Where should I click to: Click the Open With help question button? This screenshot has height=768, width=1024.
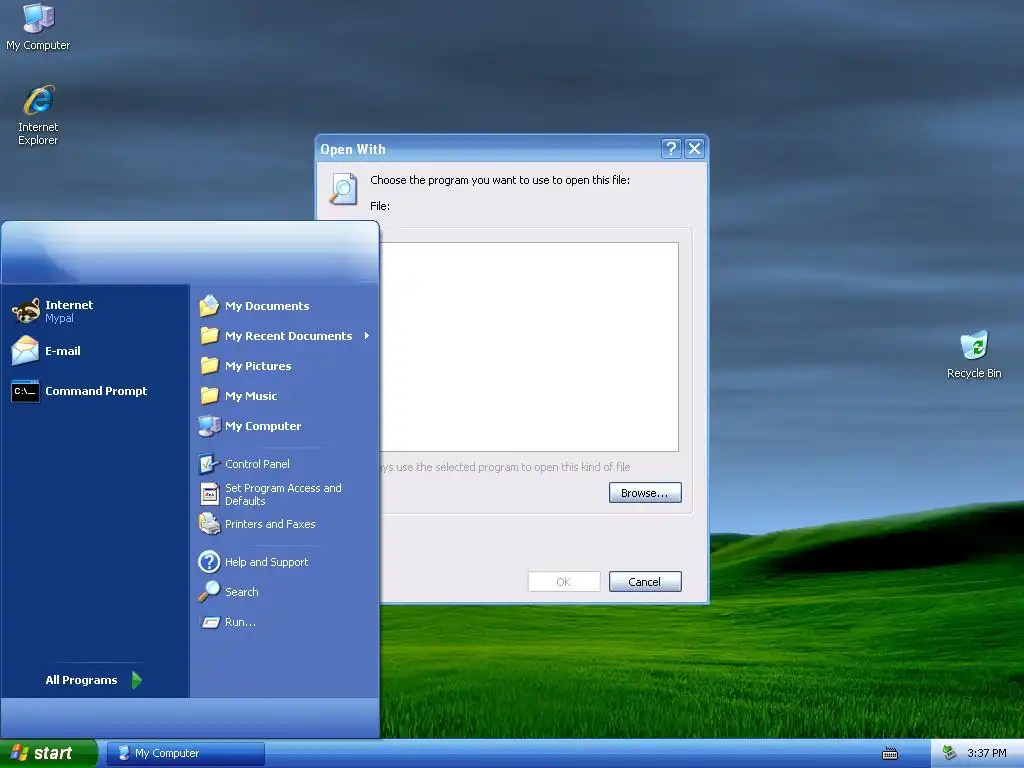click(671, 149)
